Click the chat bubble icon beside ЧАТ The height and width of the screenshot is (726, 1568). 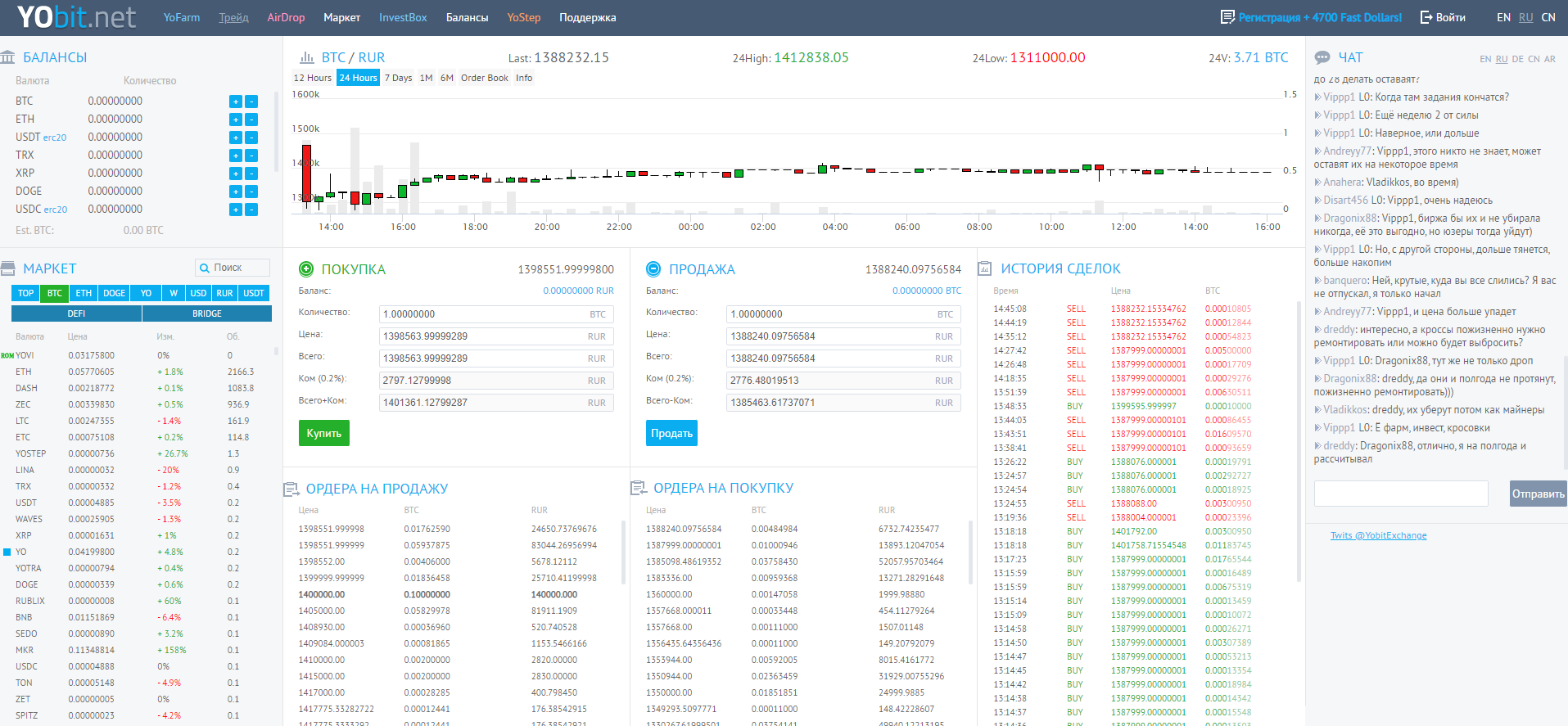click(x=1322, y=58)
